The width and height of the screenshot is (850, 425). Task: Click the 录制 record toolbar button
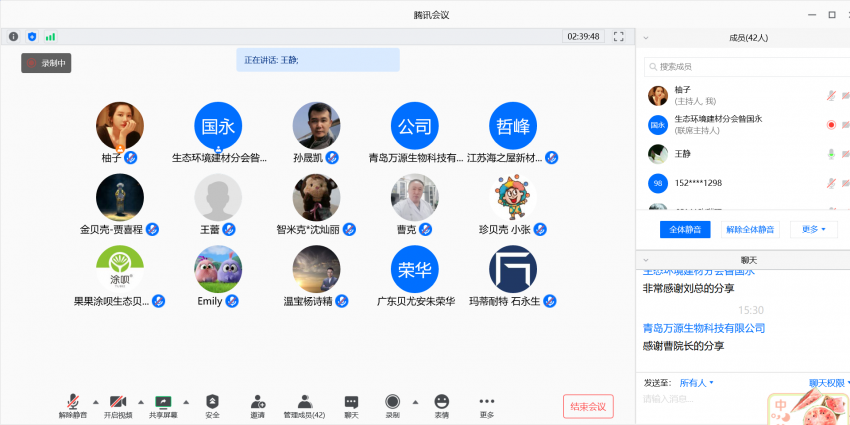pyautogui.click(x=392, y=406)
